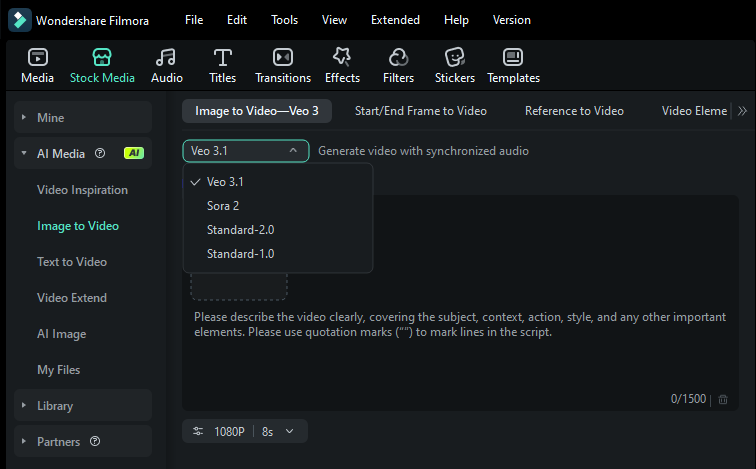Image resolution: width=756 pixels, height=469 pixels.
Task: Open the Transitions icon
Action: click(283, 57)
